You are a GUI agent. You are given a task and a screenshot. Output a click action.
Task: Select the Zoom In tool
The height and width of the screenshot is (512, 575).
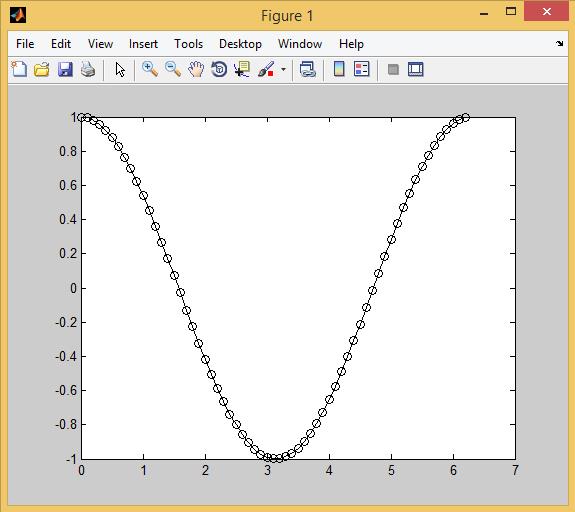[x=150, y=69]
